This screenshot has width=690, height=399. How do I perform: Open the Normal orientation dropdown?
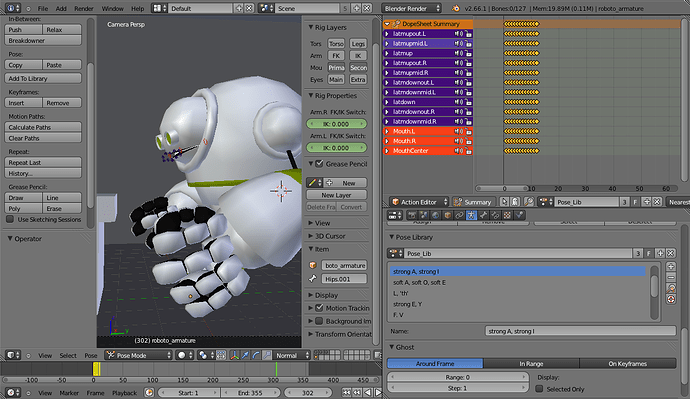click(x=291, y=355)
